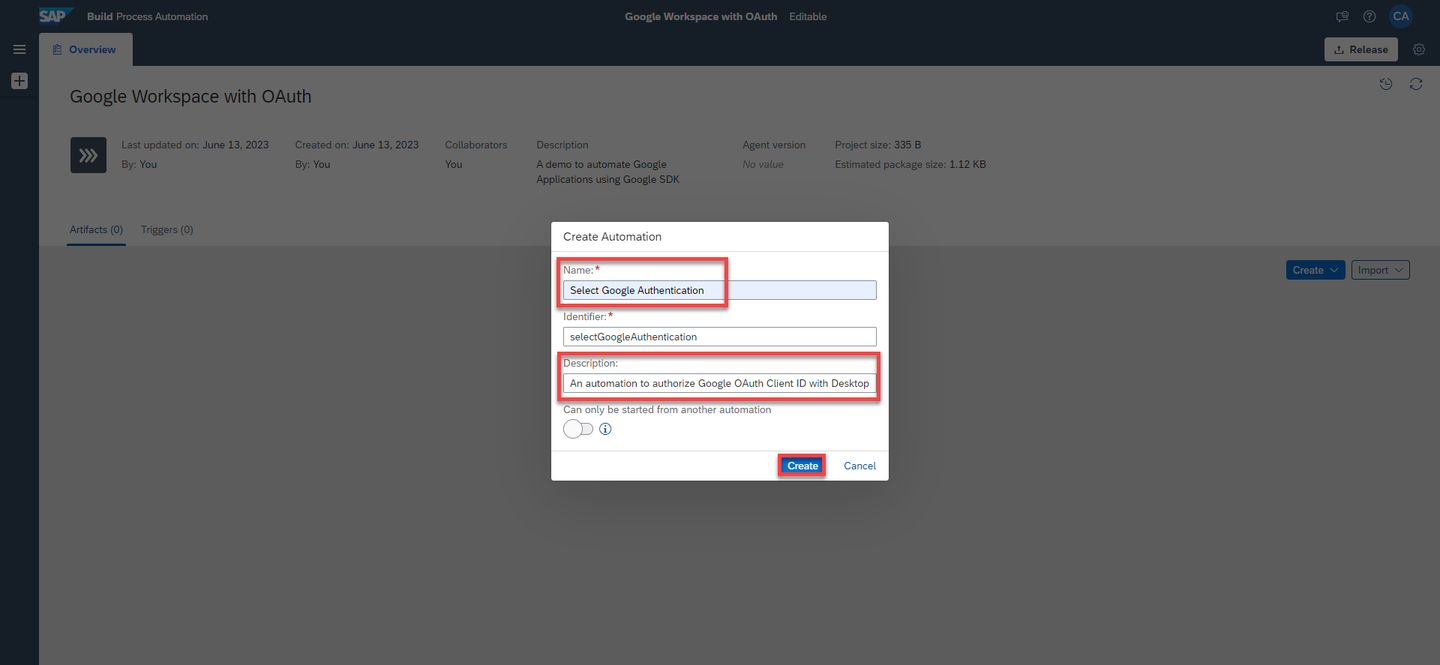This screenshot has width=1440, height=665.
Task: Toggle 'Can only be started from another automation'
Action: tap(578, 429)
